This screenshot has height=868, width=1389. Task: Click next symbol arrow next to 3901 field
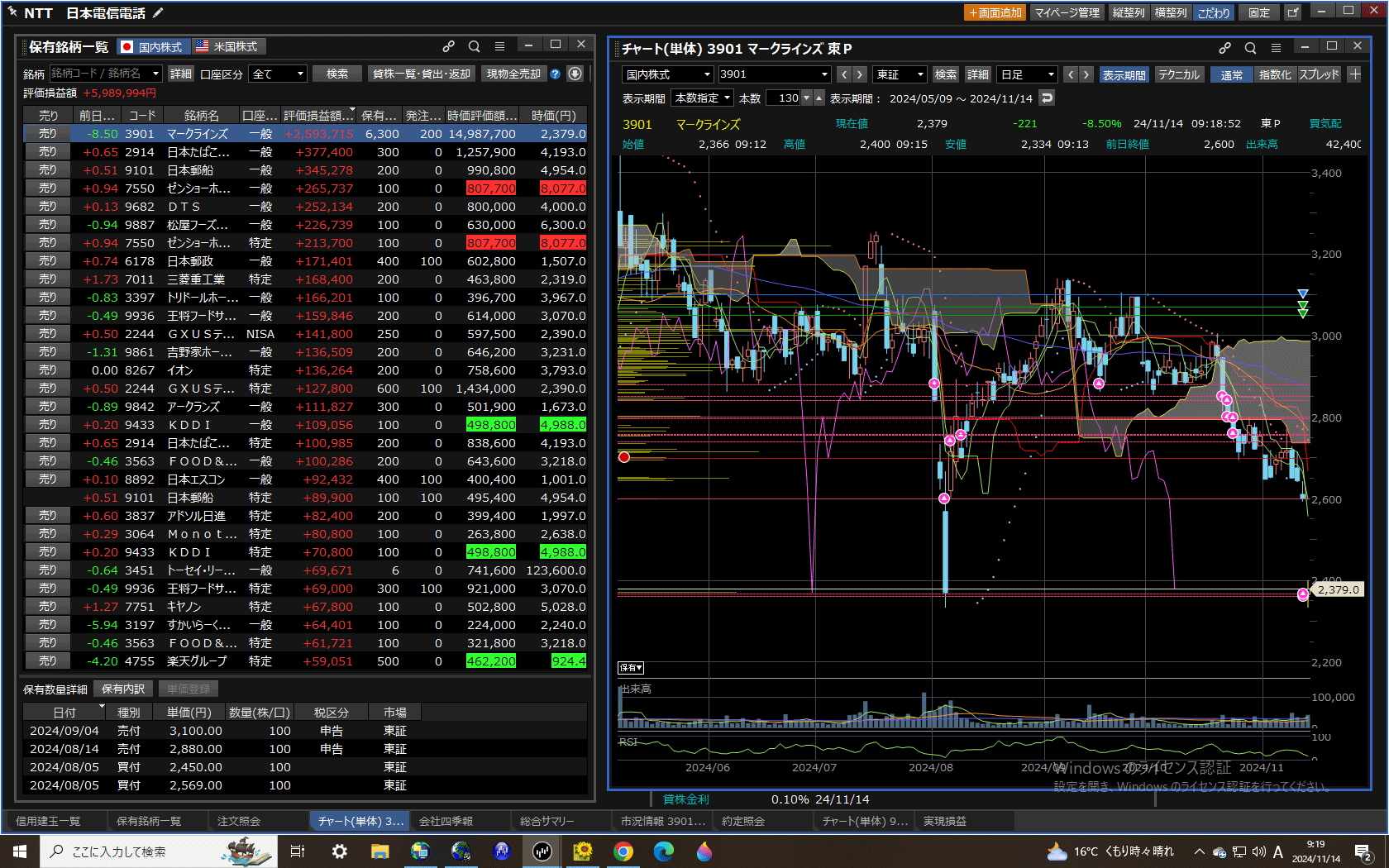point(860,74)
